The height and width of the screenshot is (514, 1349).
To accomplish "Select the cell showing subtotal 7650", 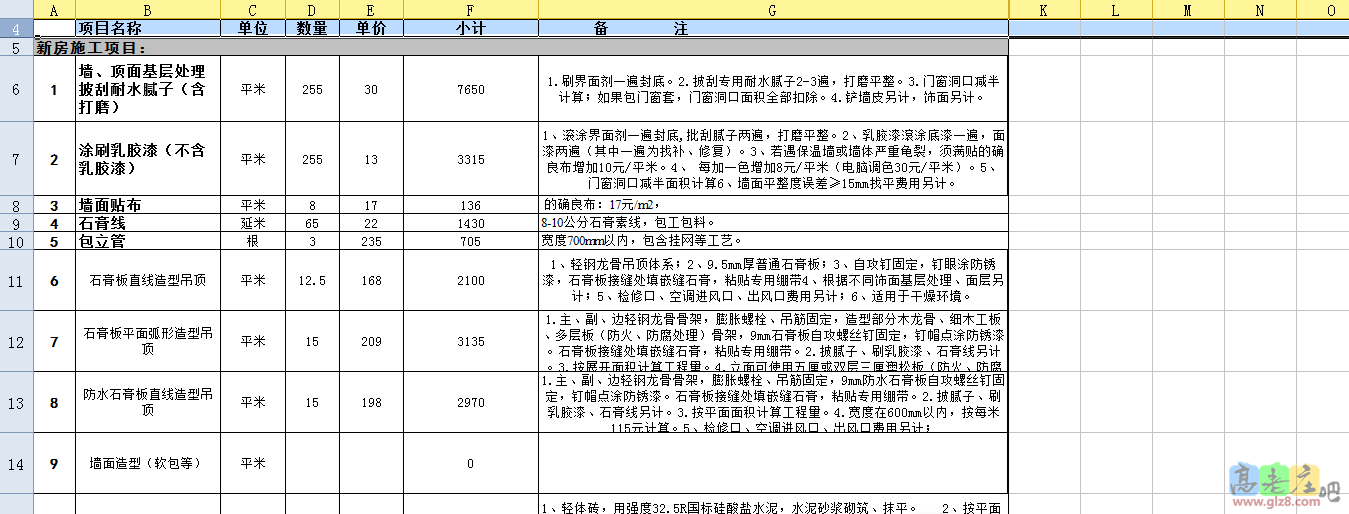I will [x=470, y=89].
